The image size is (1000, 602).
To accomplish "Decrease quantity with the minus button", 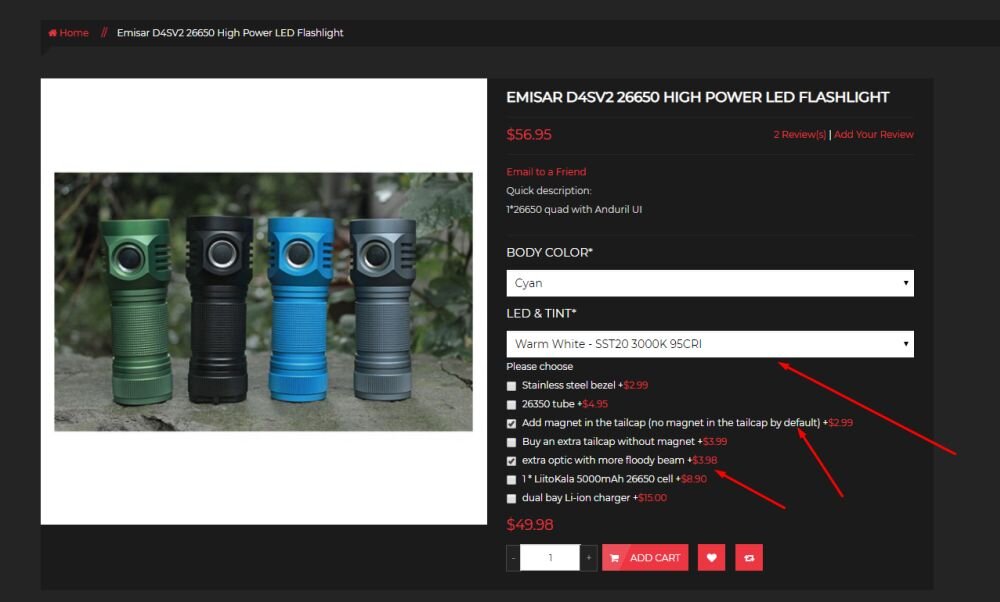I will [513, 557].
